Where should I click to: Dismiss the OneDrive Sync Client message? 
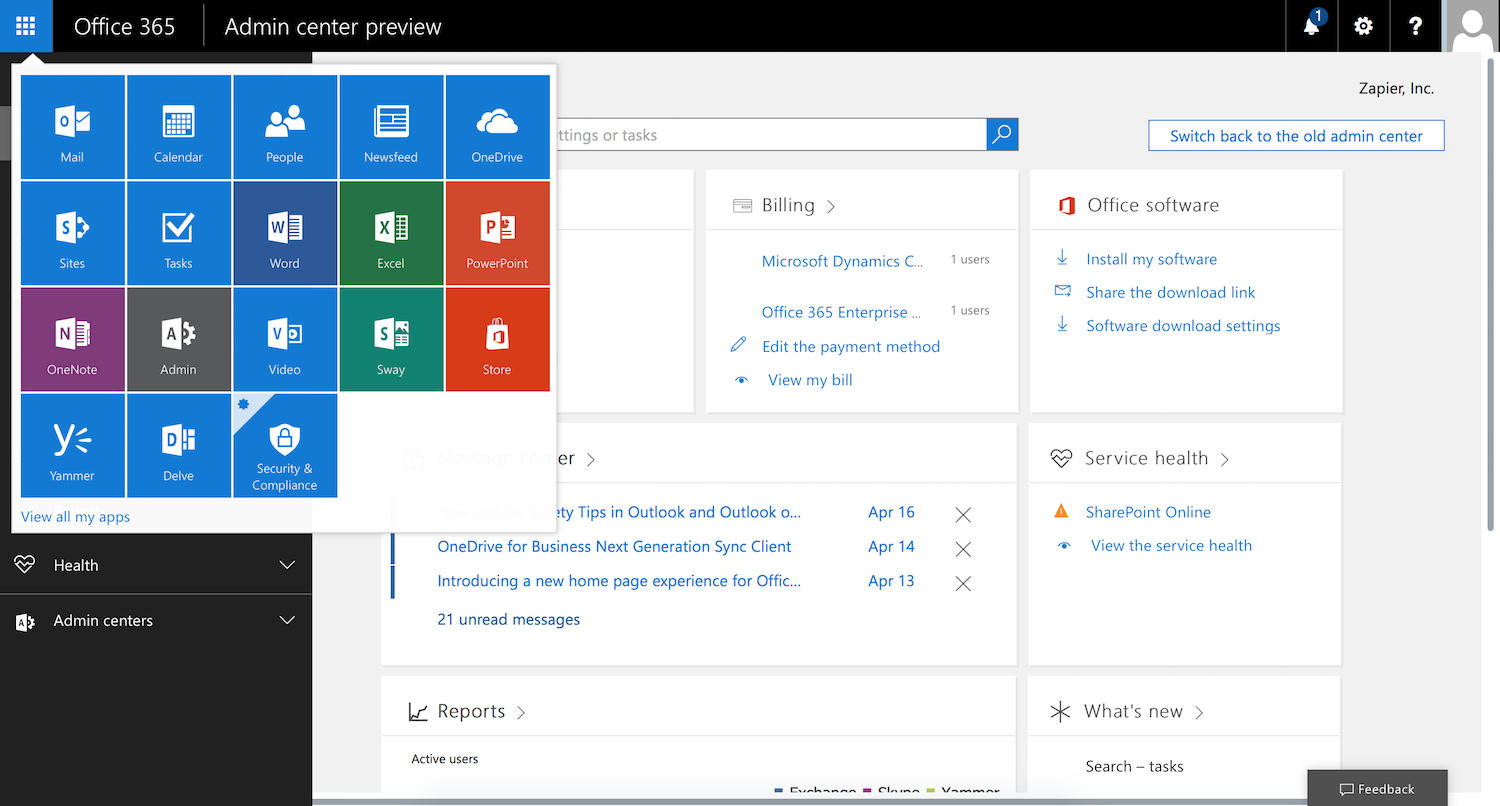click(963, 549)
